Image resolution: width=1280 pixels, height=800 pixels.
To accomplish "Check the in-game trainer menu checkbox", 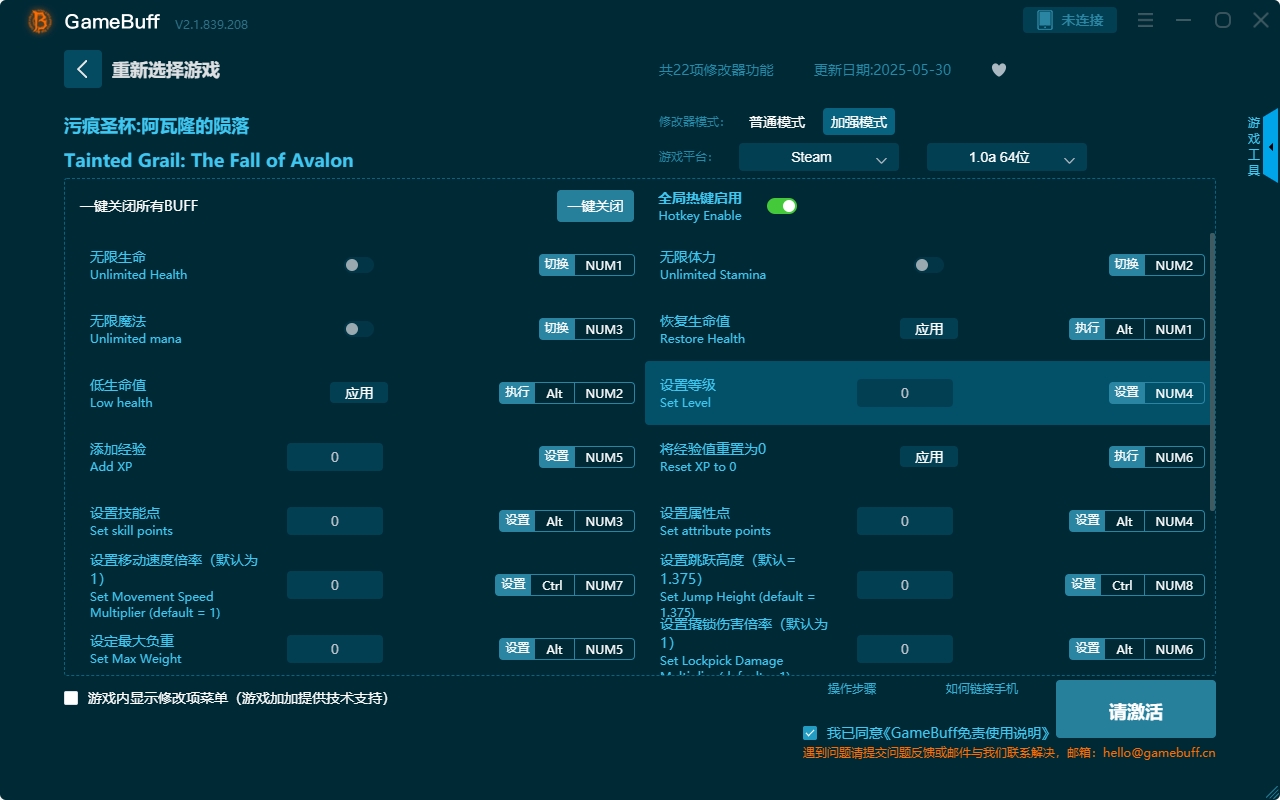I will click(x=71, y=698).
